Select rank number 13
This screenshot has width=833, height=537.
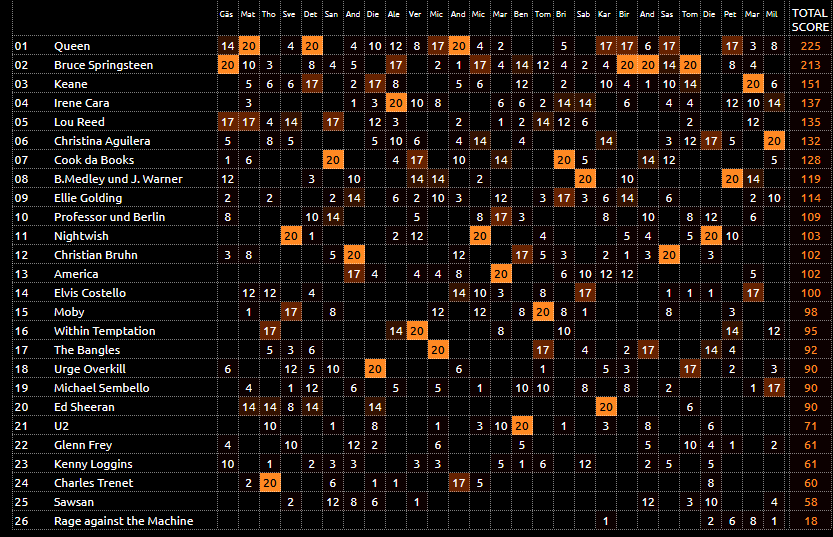pos(21,274)
